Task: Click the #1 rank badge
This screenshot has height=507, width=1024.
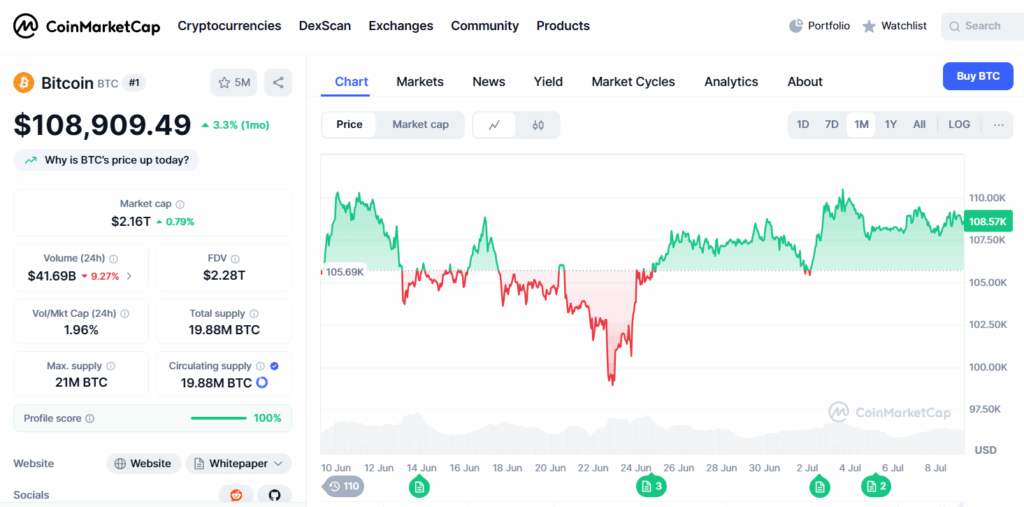Action: pos(134,83)
